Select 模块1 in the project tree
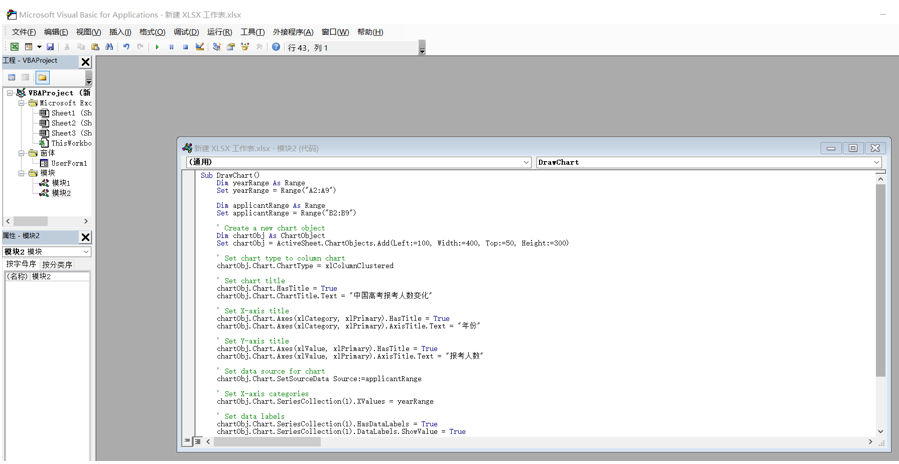The width and height of the screenshot is (899, 464). pyautogui.click(x=55, y=183)
